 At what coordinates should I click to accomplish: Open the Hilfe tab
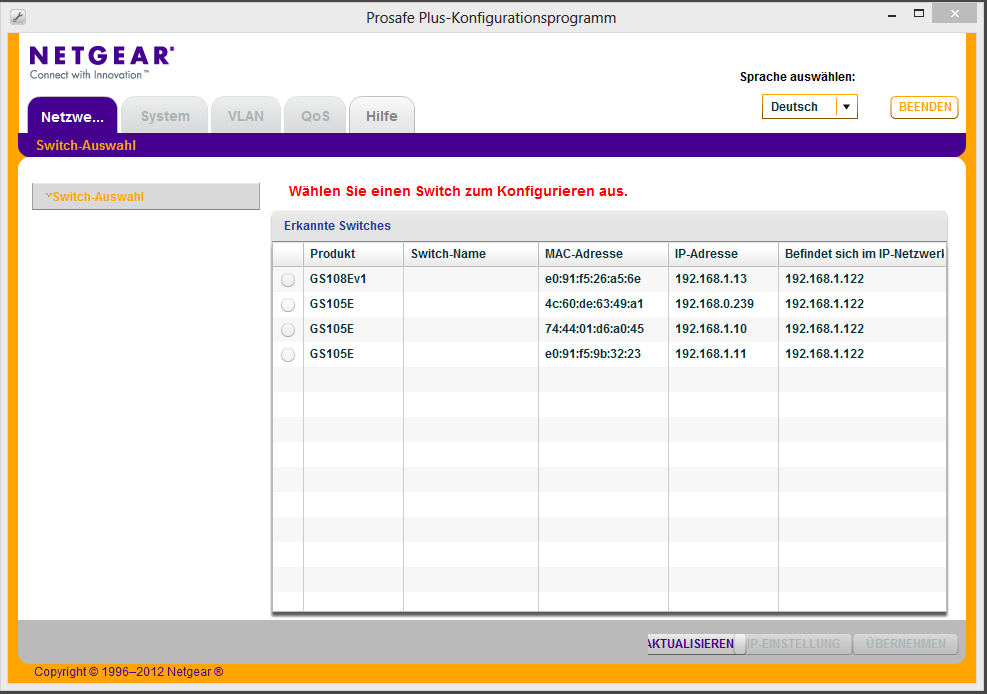pos(381,116)
